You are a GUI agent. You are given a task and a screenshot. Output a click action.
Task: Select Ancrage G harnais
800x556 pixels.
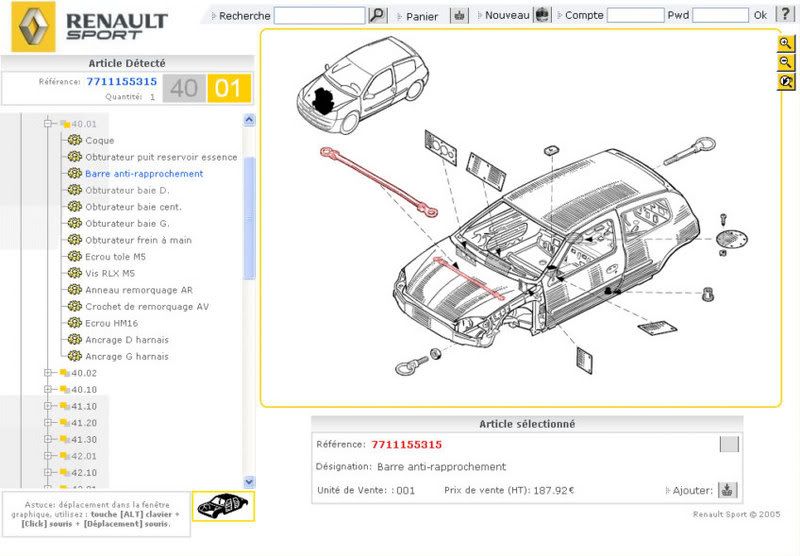click(127, 356)
